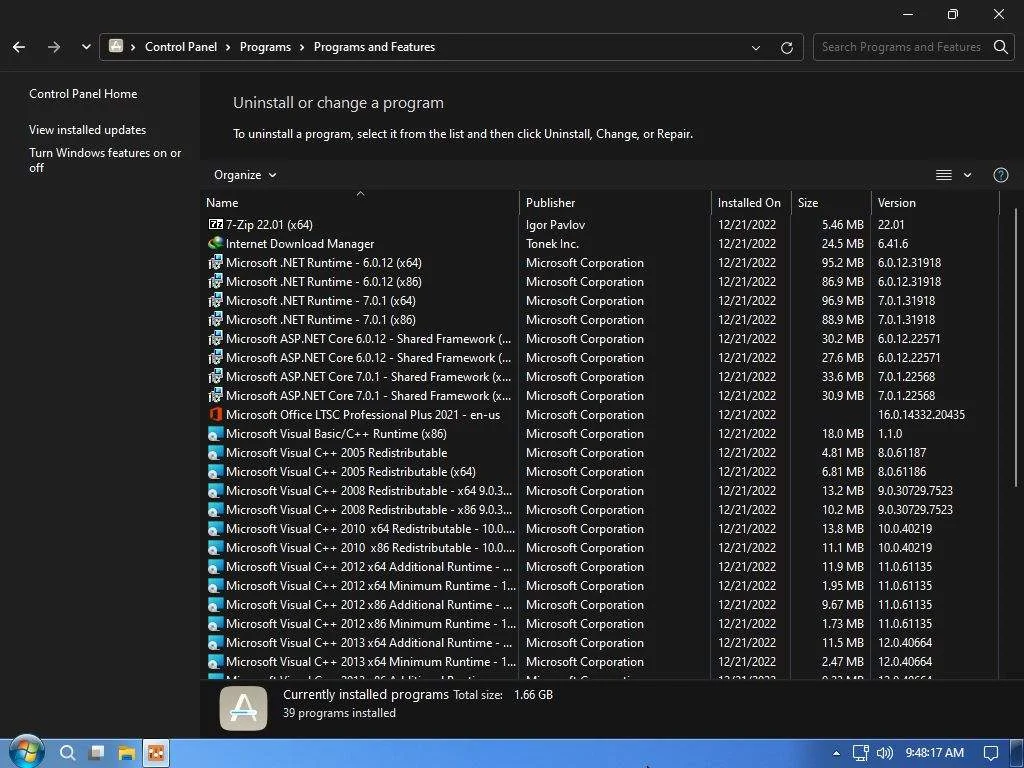Select Microsoft Visual C++ 2005 Redistributable row
The image size is (1024, 768).
click(x=600, y=453)
